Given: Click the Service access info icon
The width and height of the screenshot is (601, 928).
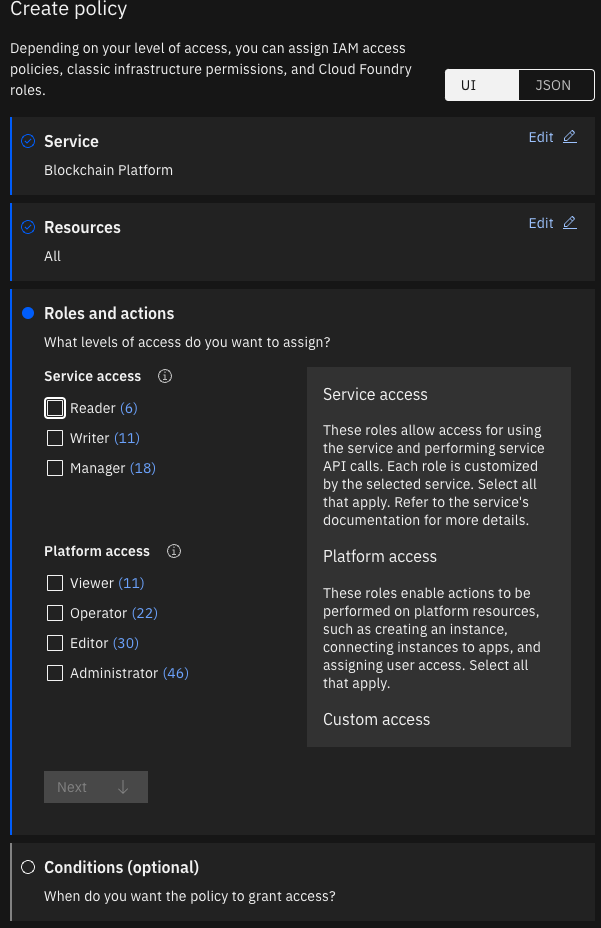Looking at the screenshot, I should point(166,377).
